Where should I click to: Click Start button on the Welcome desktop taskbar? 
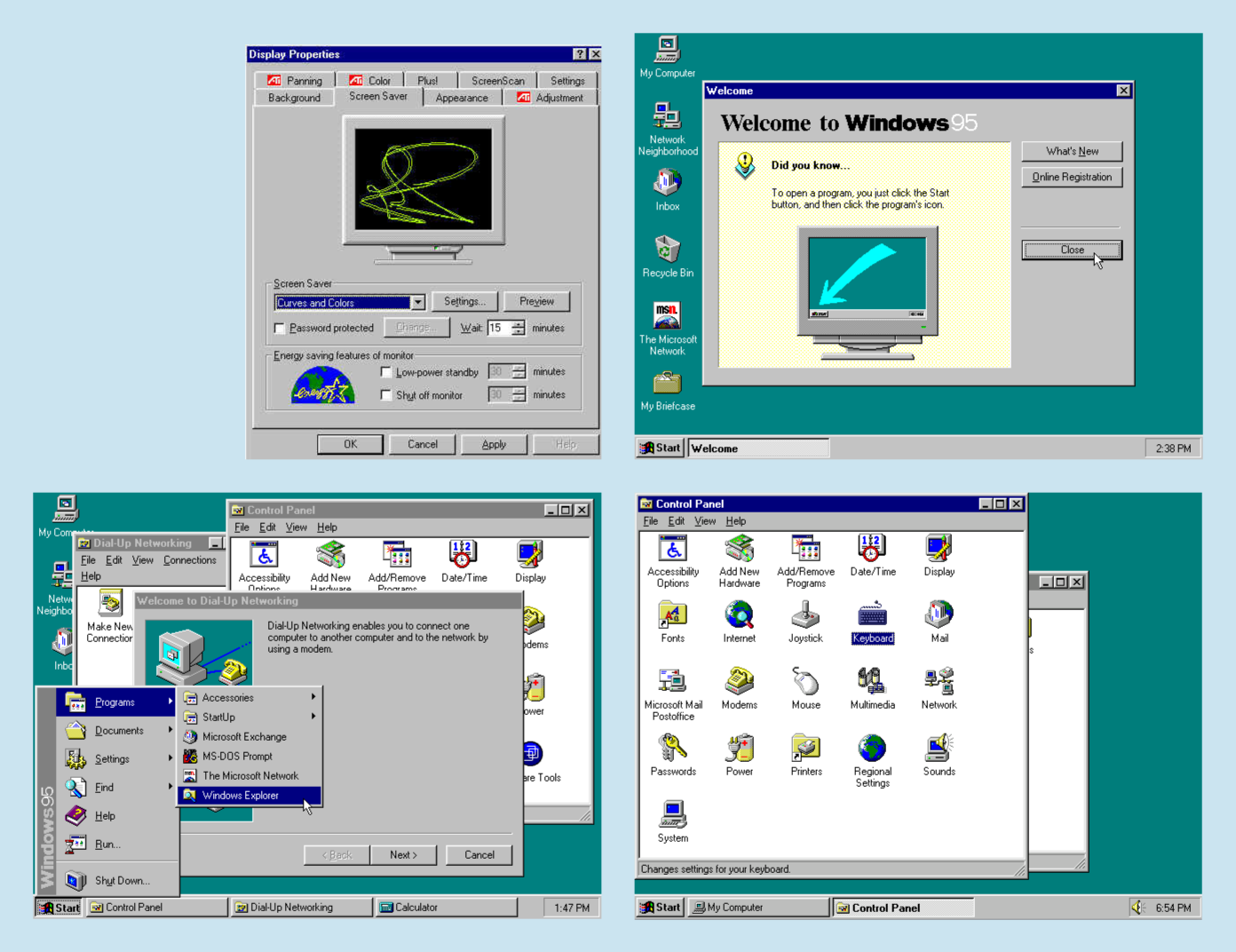tap(661, 448)
